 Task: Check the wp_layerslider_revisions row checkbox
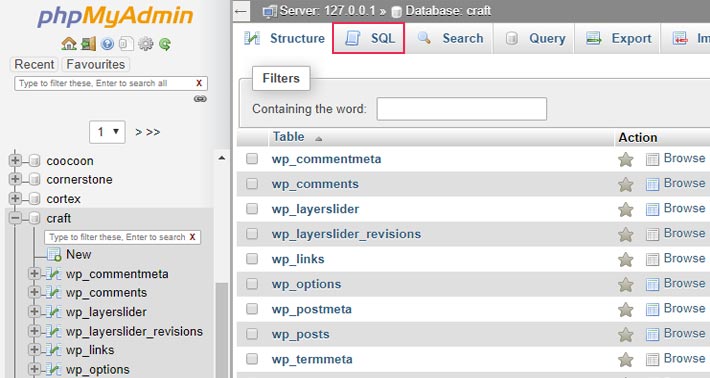(252, 234)
